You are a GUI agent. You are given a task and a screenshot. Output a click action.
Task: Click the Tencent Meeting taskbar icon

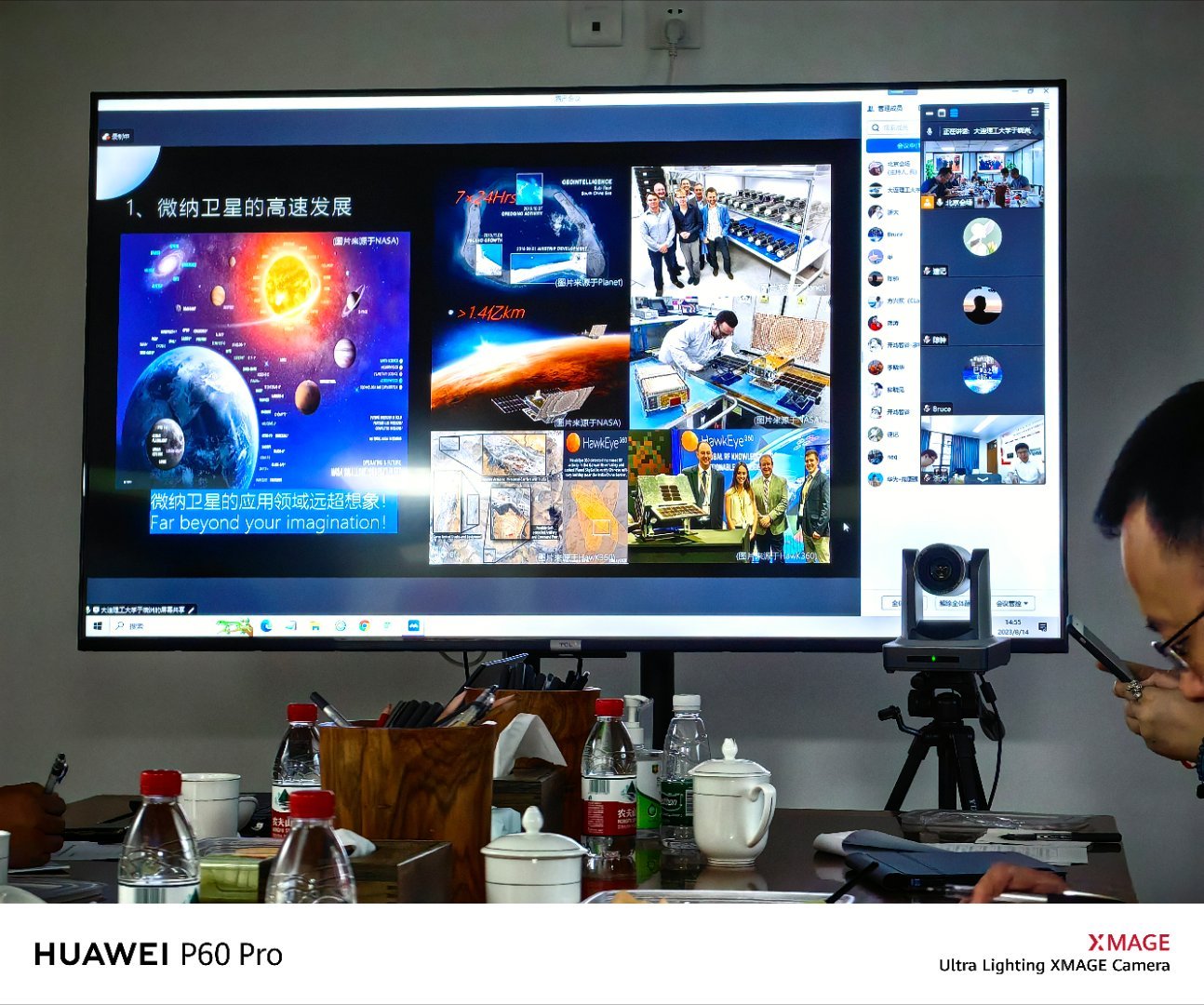point(414,625)
